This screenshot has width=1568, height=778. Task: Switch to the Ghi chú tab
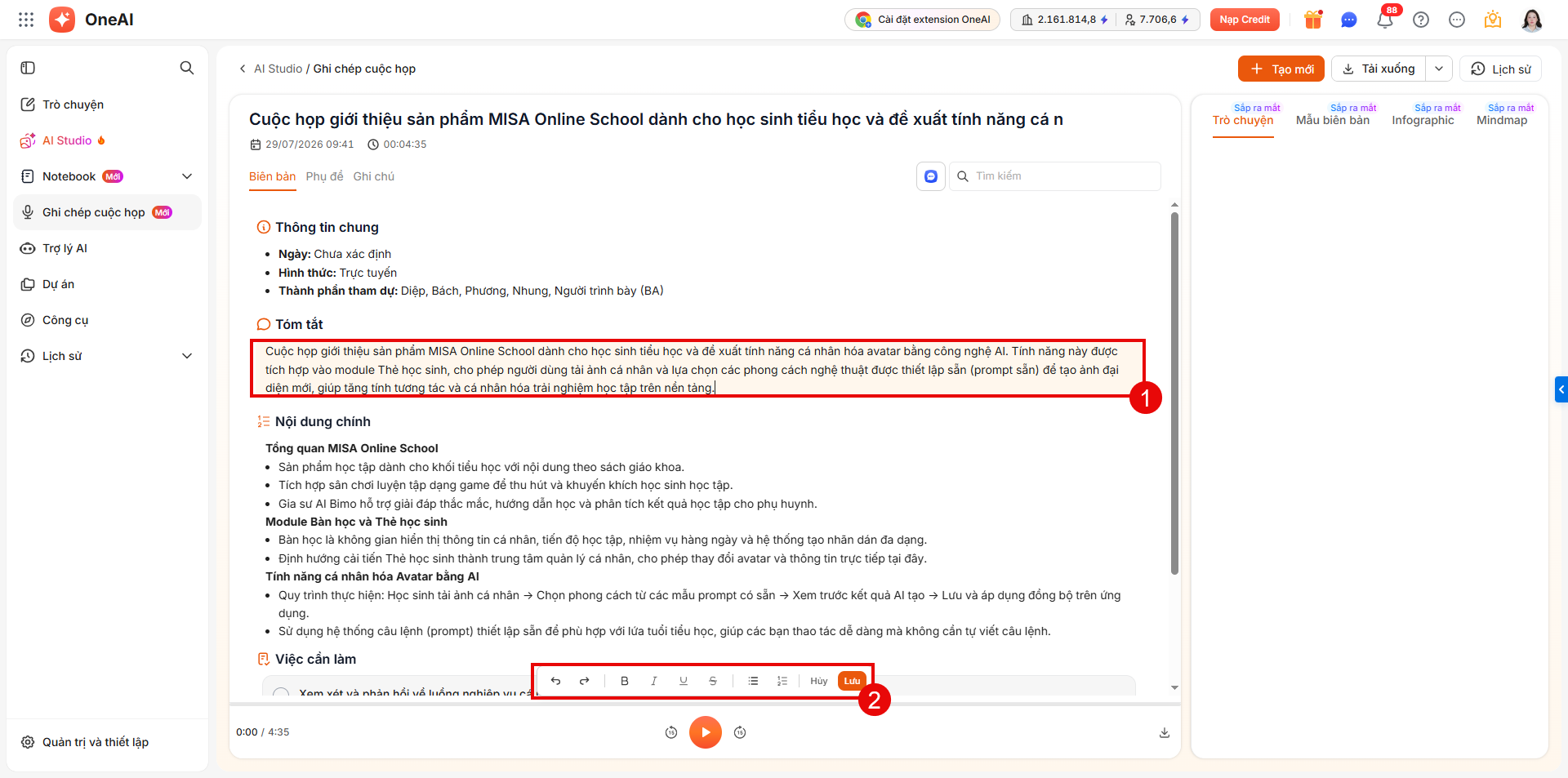(374, 176)
